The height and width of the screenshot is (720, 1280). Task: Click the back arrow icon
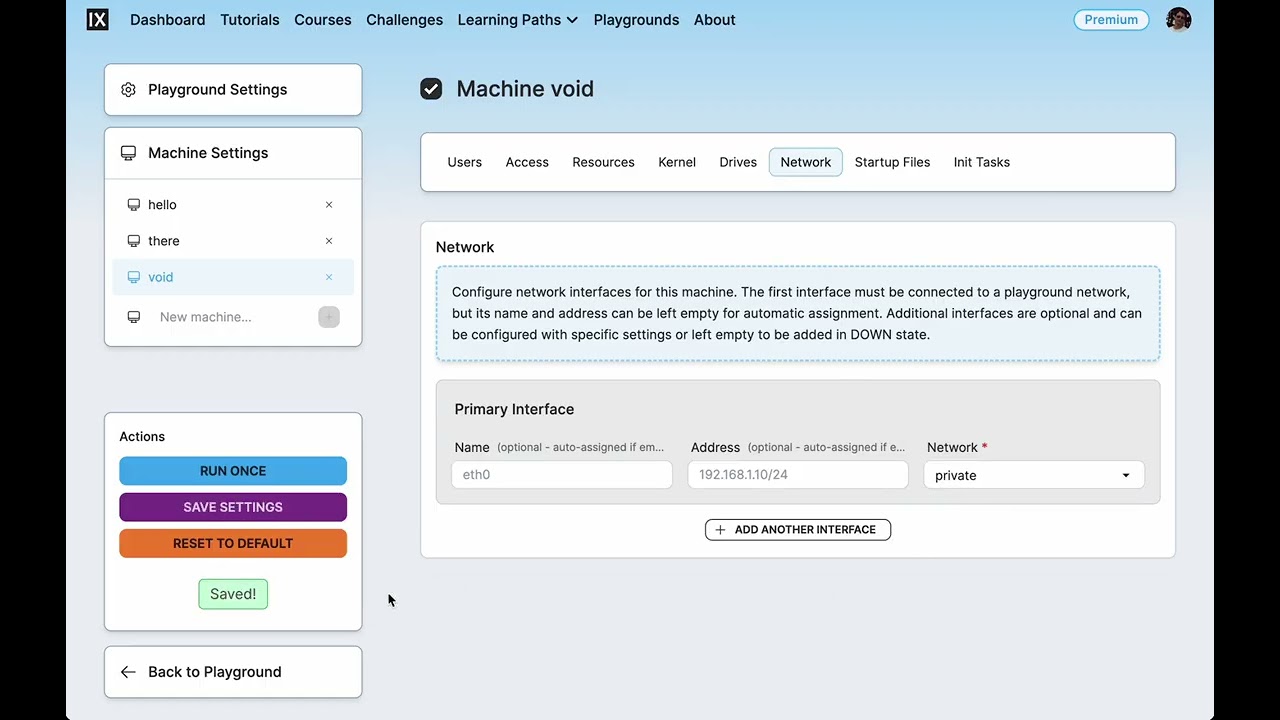[128, 672]
